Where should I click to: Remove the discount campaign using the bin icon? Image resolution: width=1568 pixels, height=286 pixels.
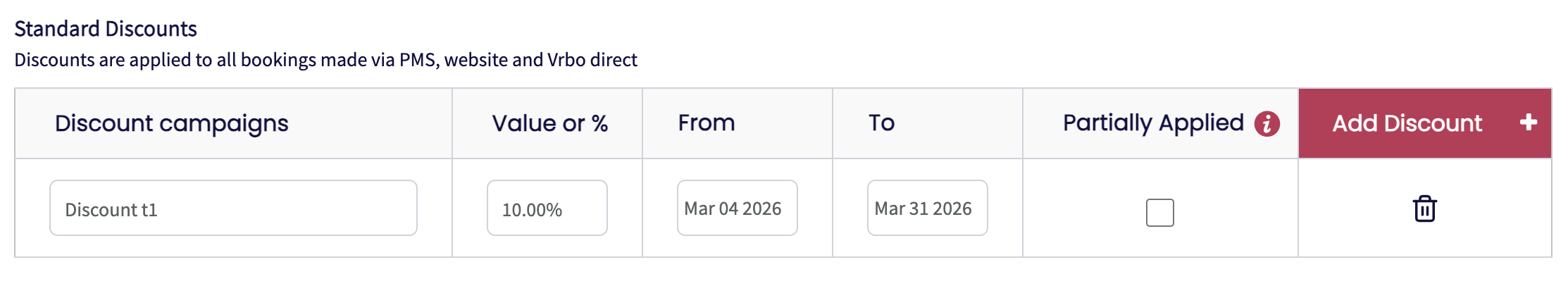point(1424,209)
